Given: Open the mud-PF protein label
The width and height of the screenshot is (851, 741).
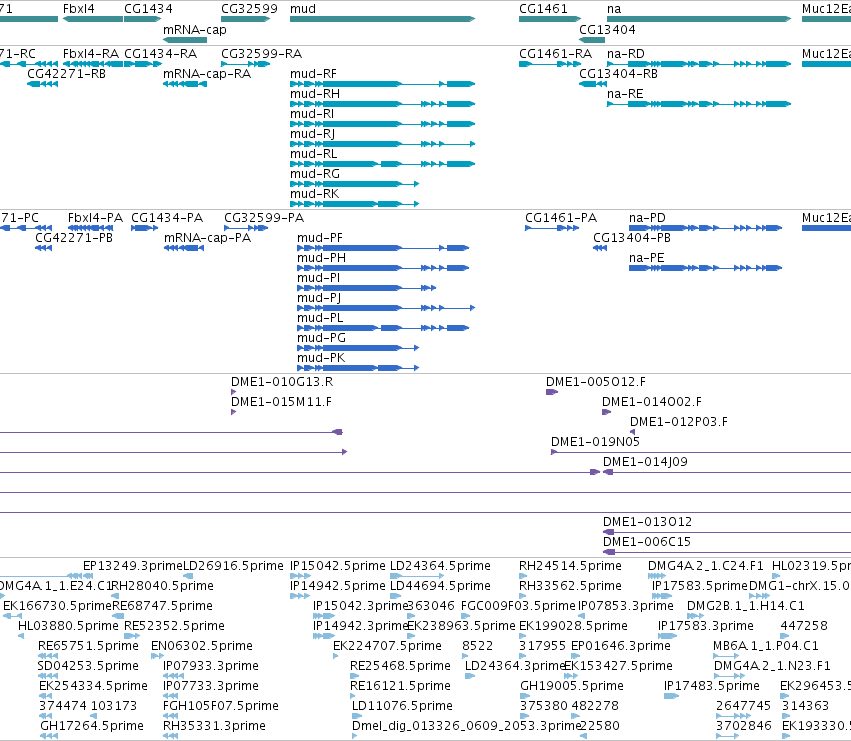Looking at the screenshot, I should [320, 238].
